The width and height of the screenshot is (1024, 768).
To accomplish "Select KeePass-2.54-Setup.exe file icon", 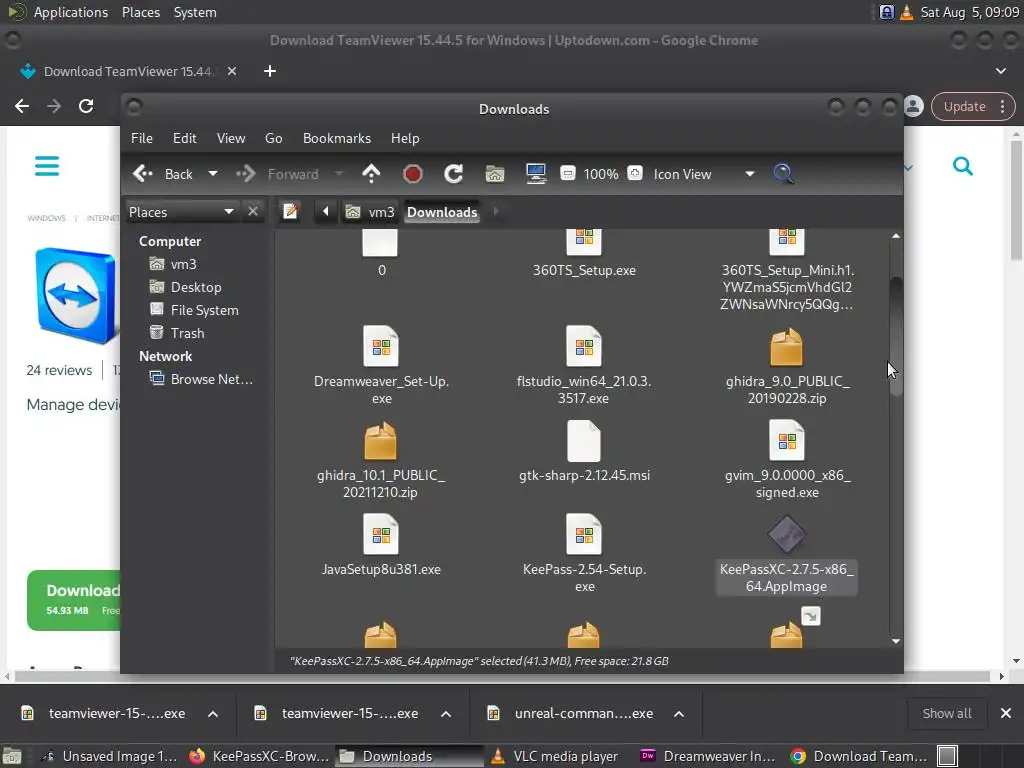I will tap(584, 535).
